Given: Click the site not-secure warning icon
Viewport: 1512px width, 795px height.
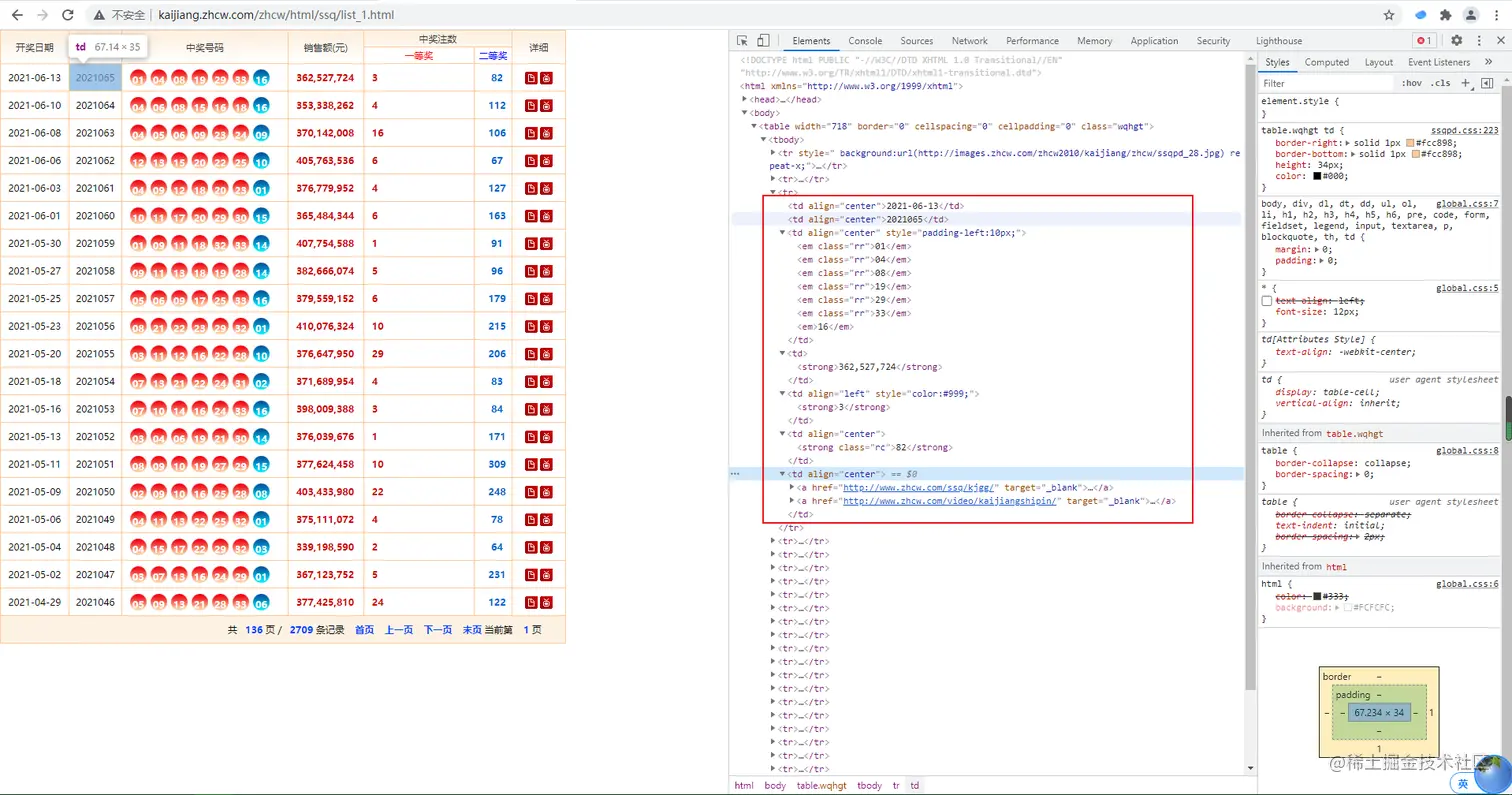Looking at the screenshot, I should [x=99, y=15].
